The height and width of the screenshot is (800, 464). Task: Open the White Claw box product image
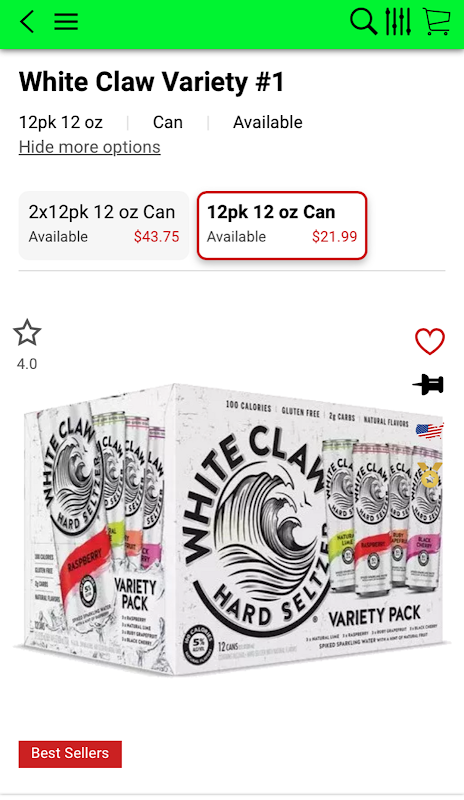pos(232,531)
